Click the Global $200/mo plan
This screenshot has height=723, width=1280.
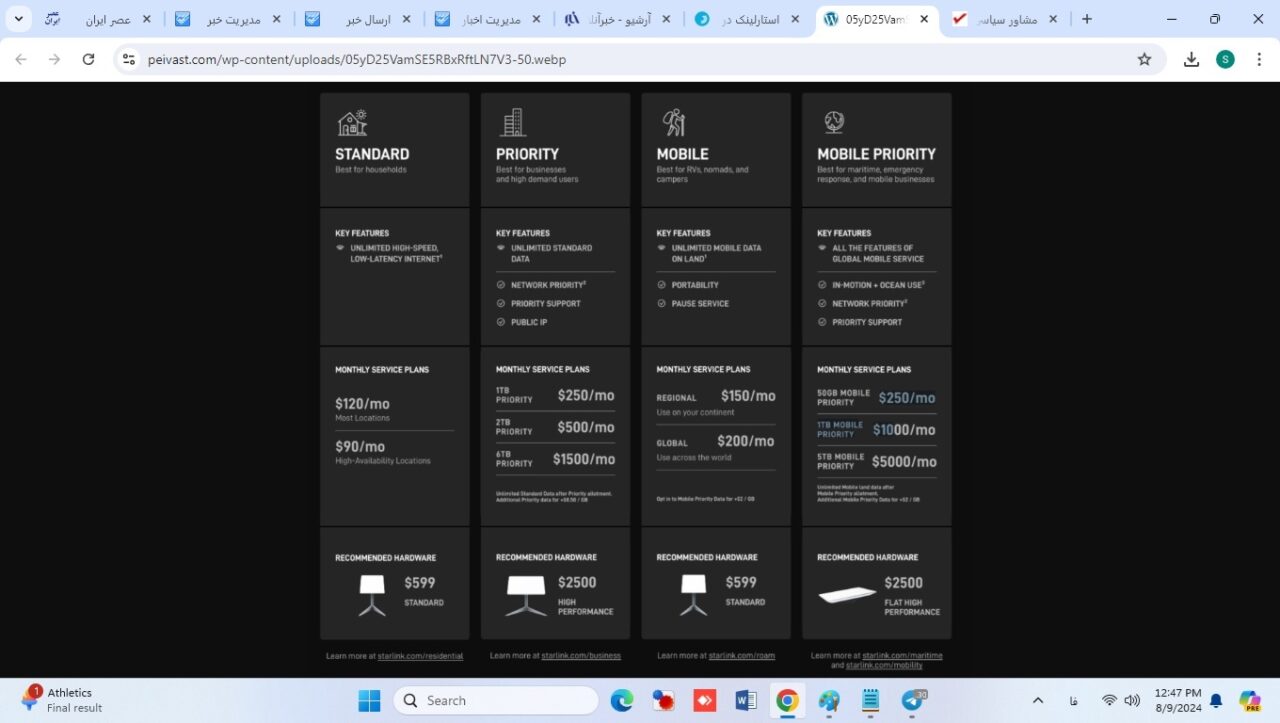tap(716, 447)
